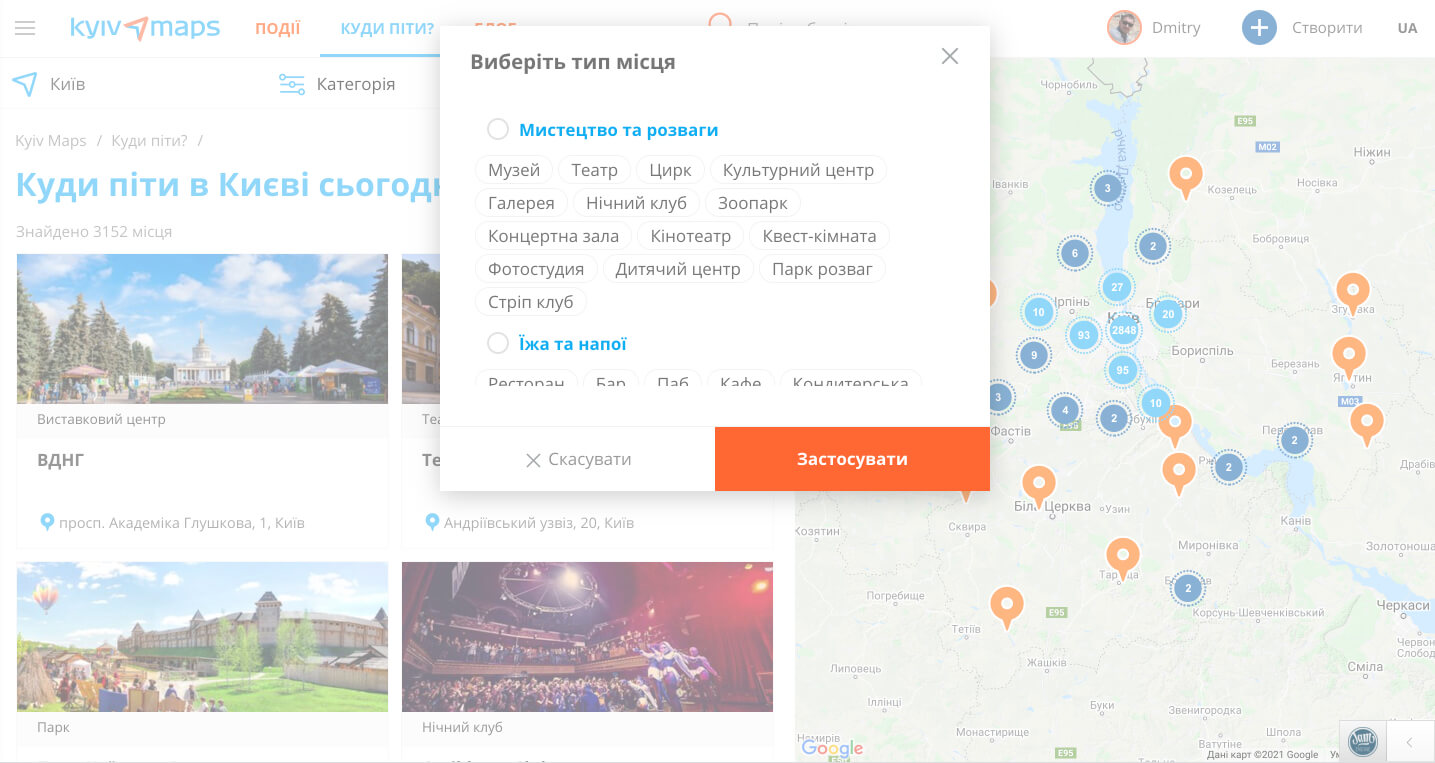Click the map cluster marker 2848
Image resolution: width=1435 pixels, height=763 pixels.
pos(1124,329)
